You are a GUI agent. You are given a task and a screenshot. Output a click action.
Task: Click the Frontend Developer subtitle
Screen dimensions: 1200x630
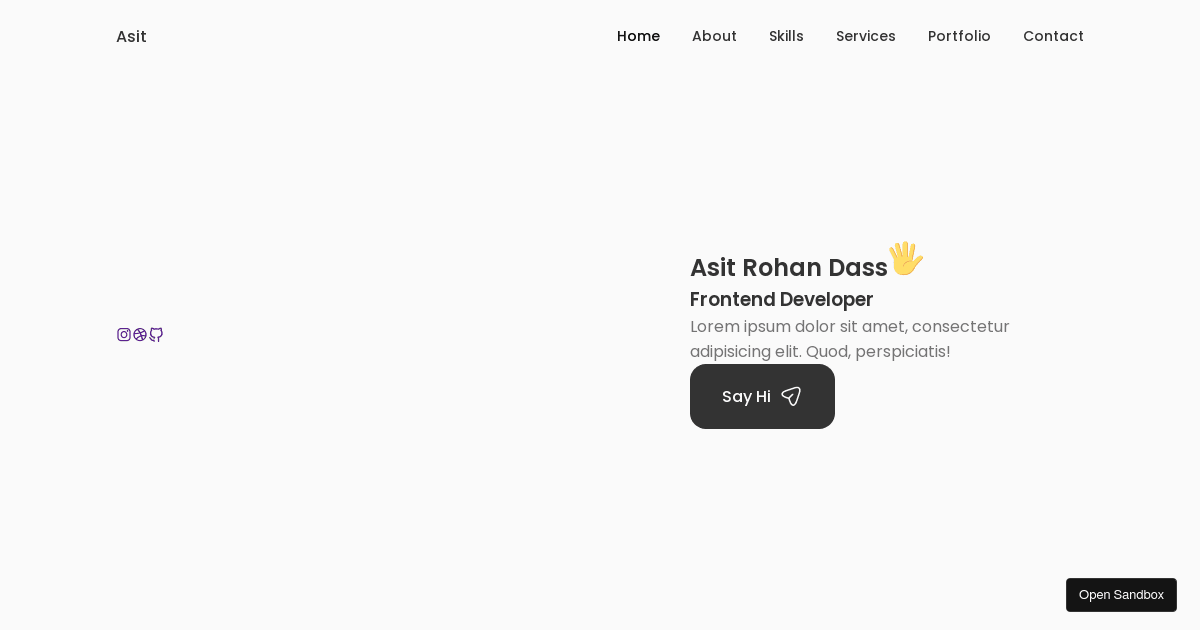[781, 300]
